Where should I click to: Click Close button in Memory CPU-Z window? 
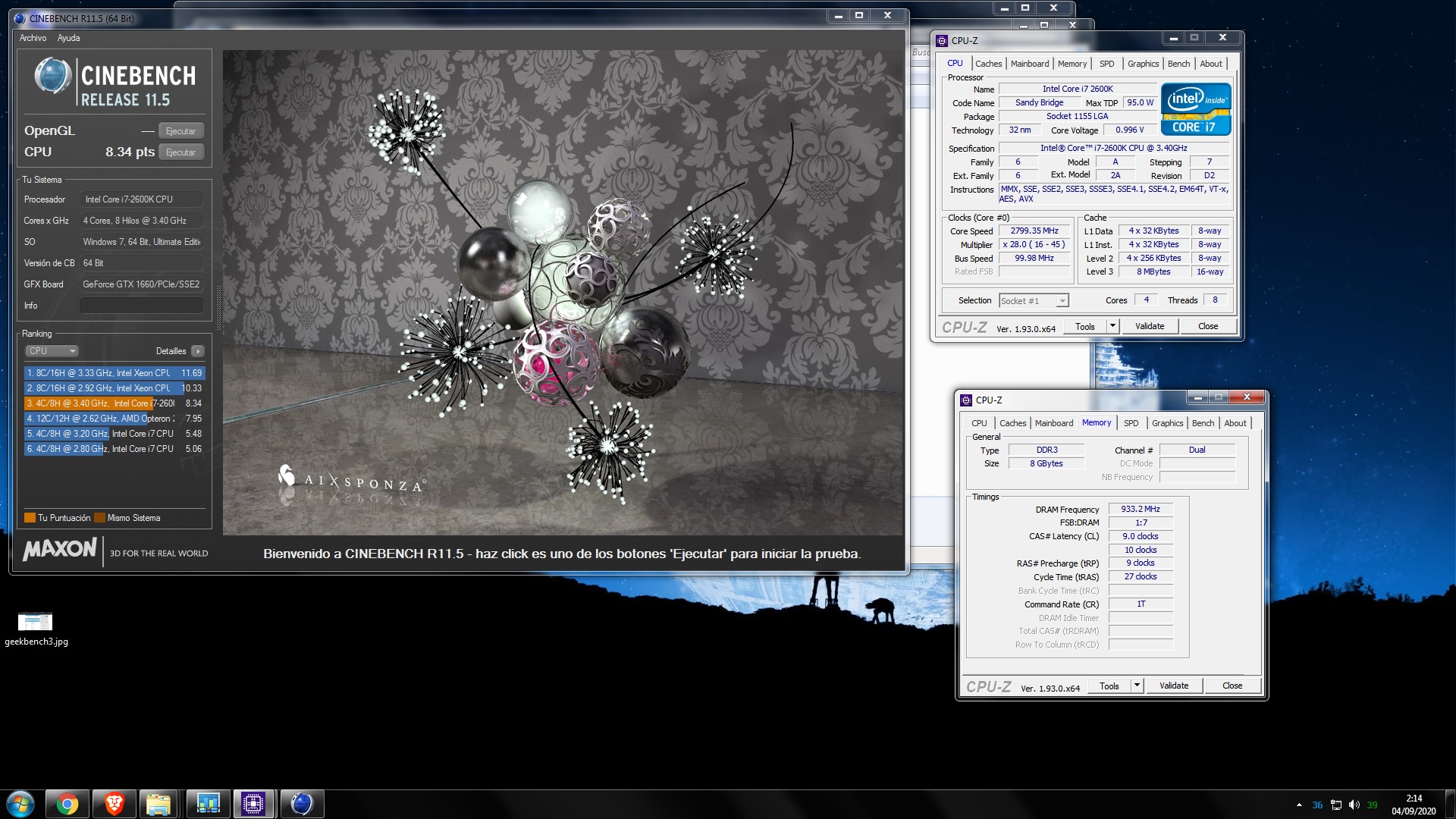[1232, 686]
